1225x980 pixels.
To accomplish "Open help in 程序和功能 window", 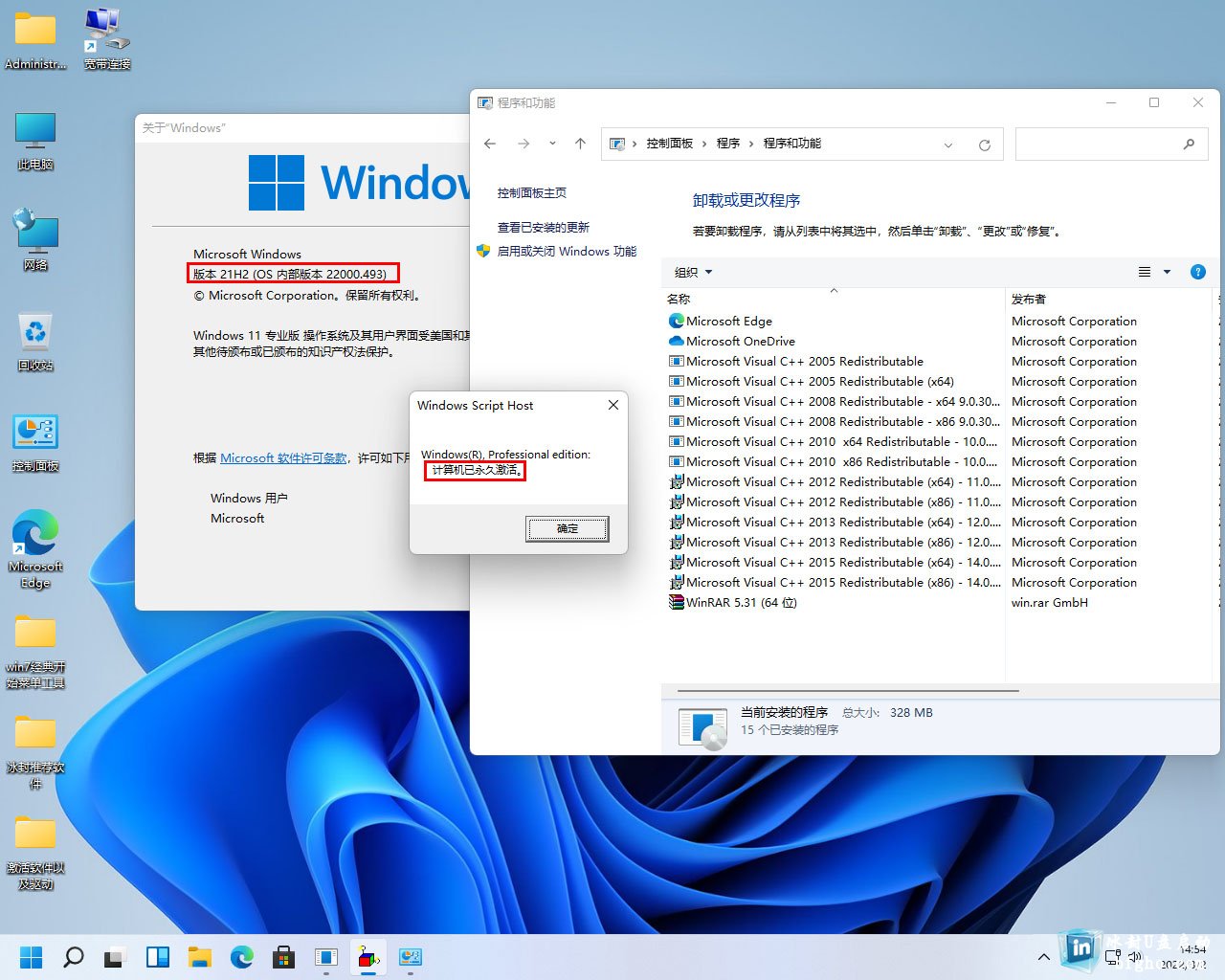I will pyautogui.click(x=1197, y=272).
